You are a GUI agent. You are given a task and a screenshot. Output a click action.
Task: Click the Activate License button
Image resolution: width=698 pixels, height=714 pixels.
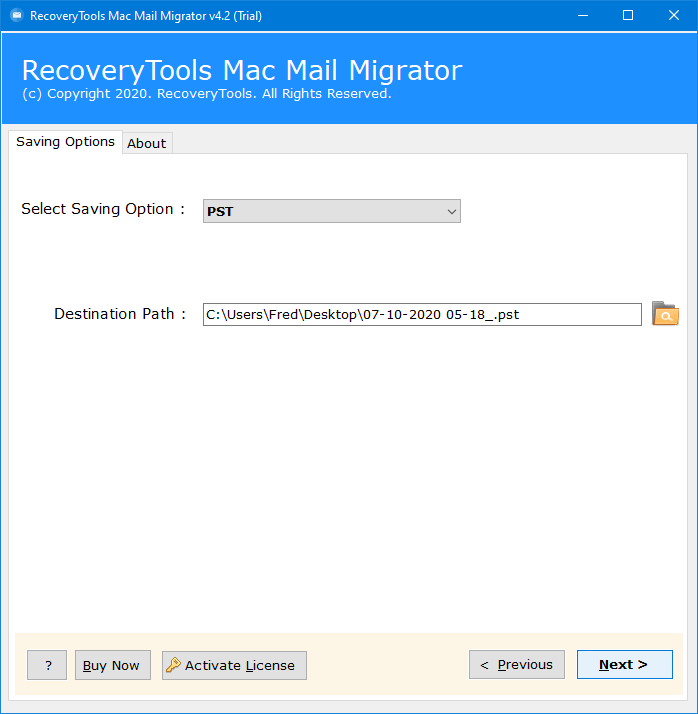[234, 665]
